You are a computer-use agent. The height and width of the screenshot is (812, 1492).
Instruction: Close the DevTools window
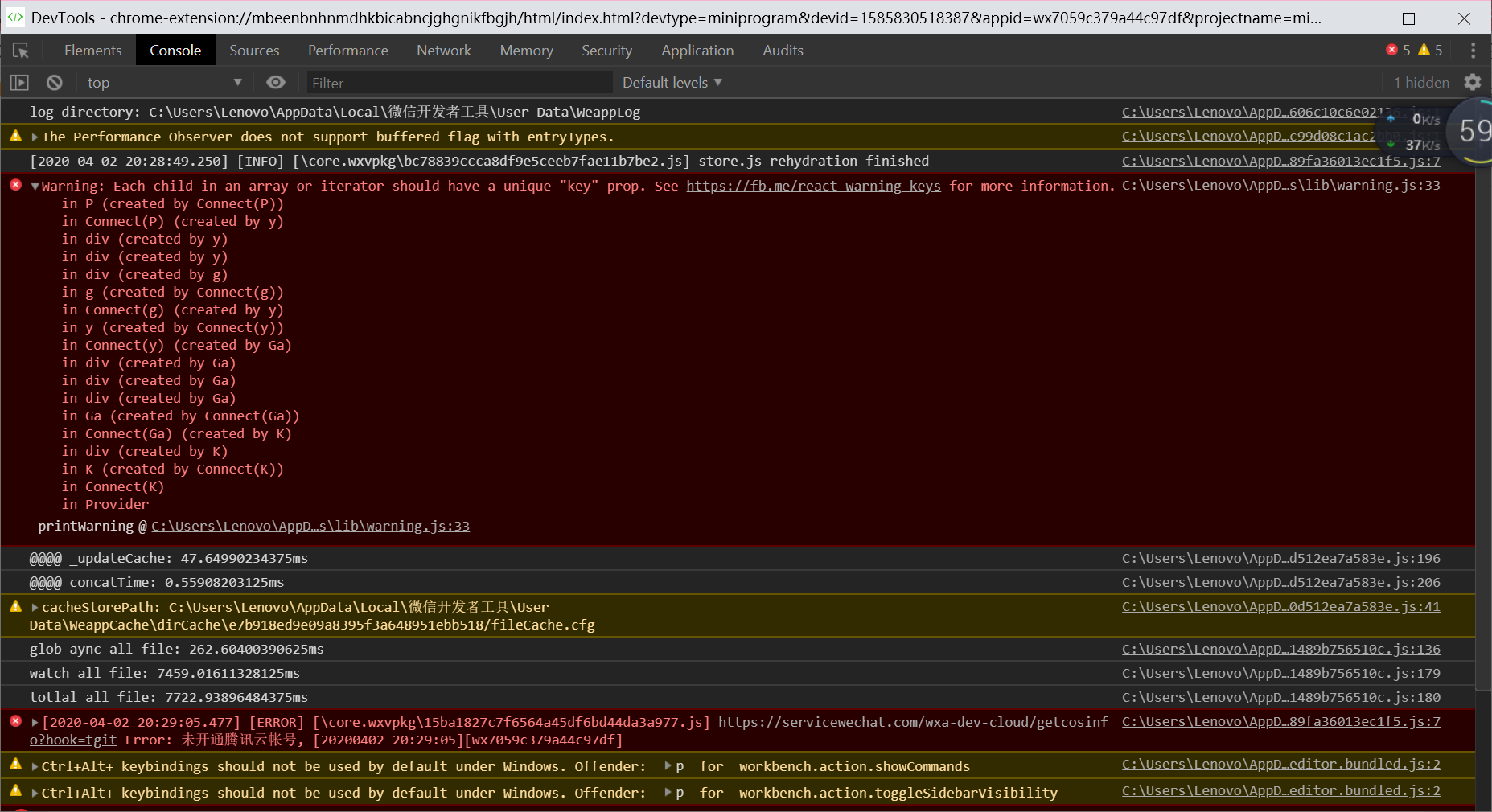click(x=1464, y=18)
